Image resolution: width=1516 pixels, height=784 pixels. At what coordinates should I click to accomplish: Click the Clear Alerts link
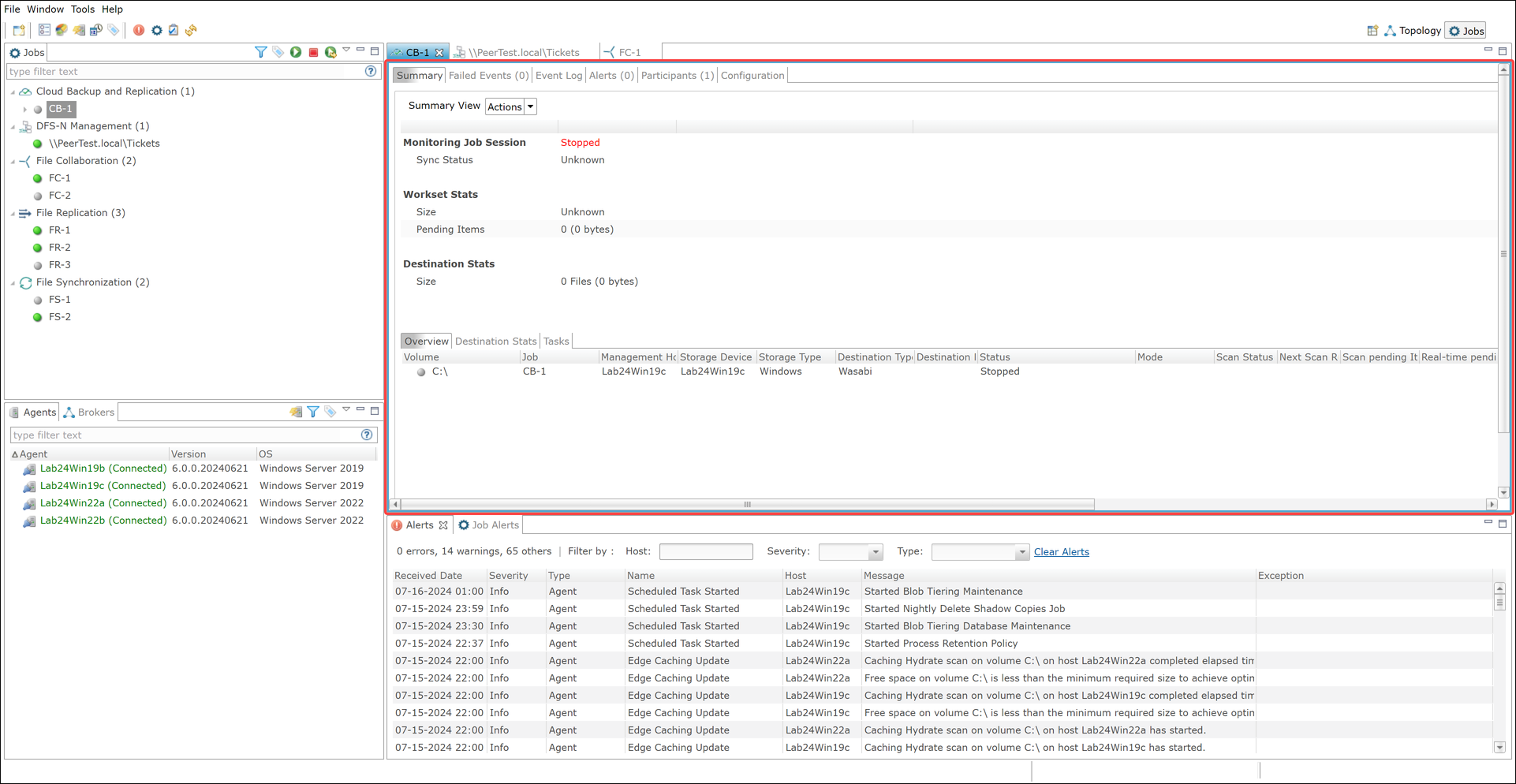[1061, 552]
